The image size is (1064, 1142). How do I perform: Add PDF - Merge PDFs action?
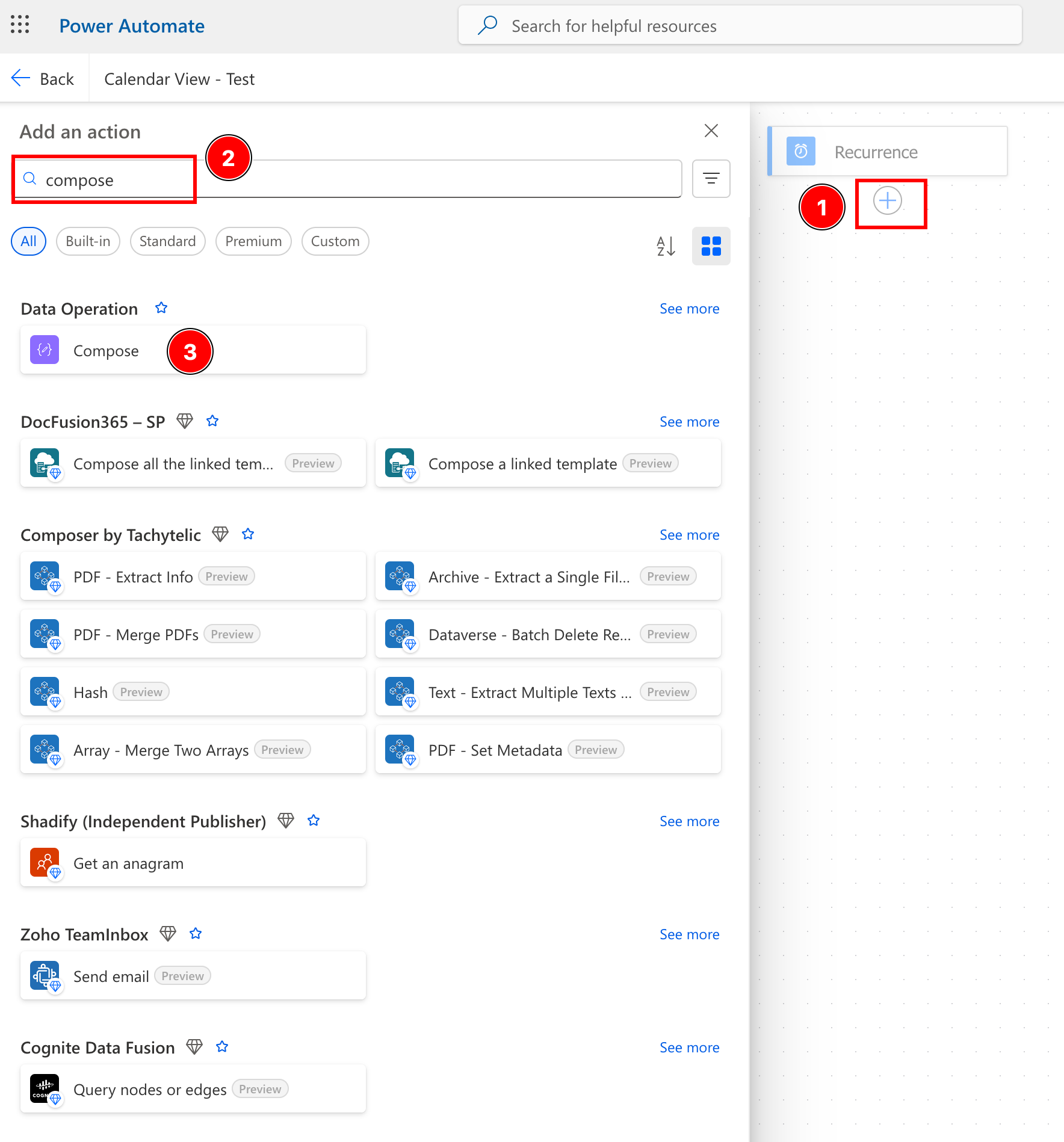193,634
